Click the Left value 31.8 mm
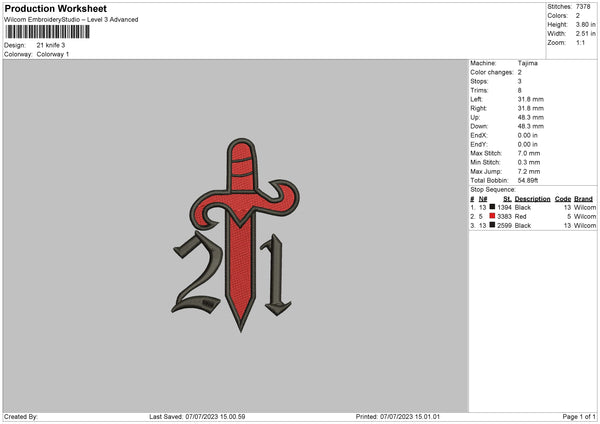The height and width of the screenshot is (424, 600). pos(531,99)
